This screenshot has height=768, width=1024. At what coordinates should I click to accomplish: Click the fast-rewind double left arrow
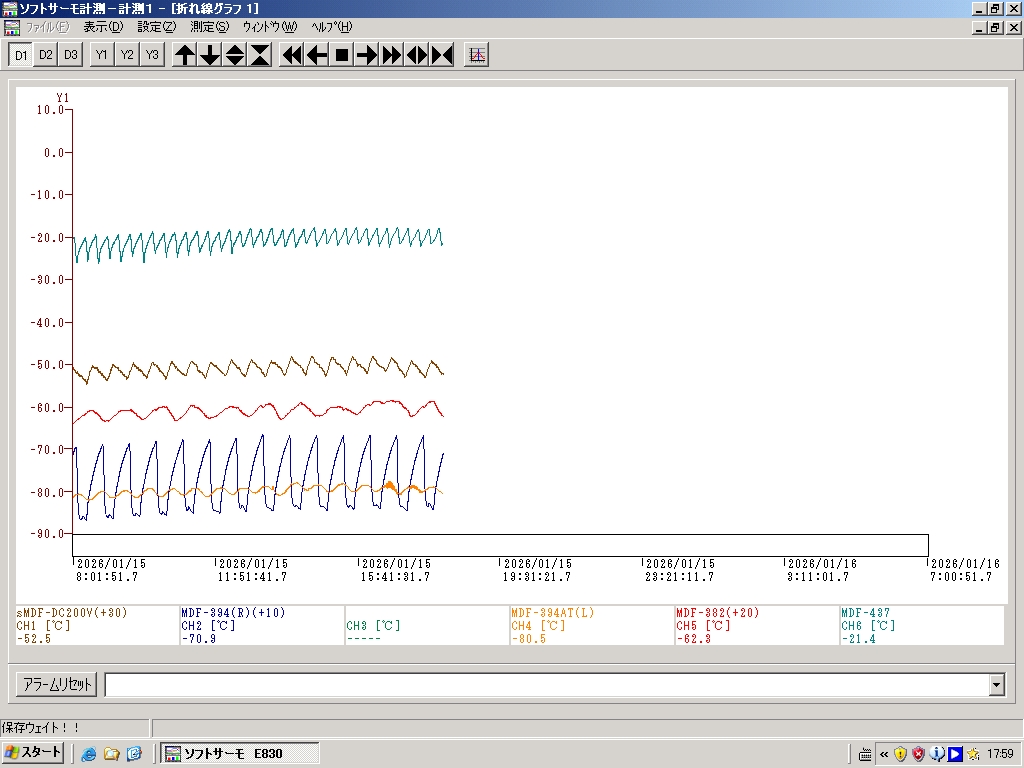tap(292, 55)
